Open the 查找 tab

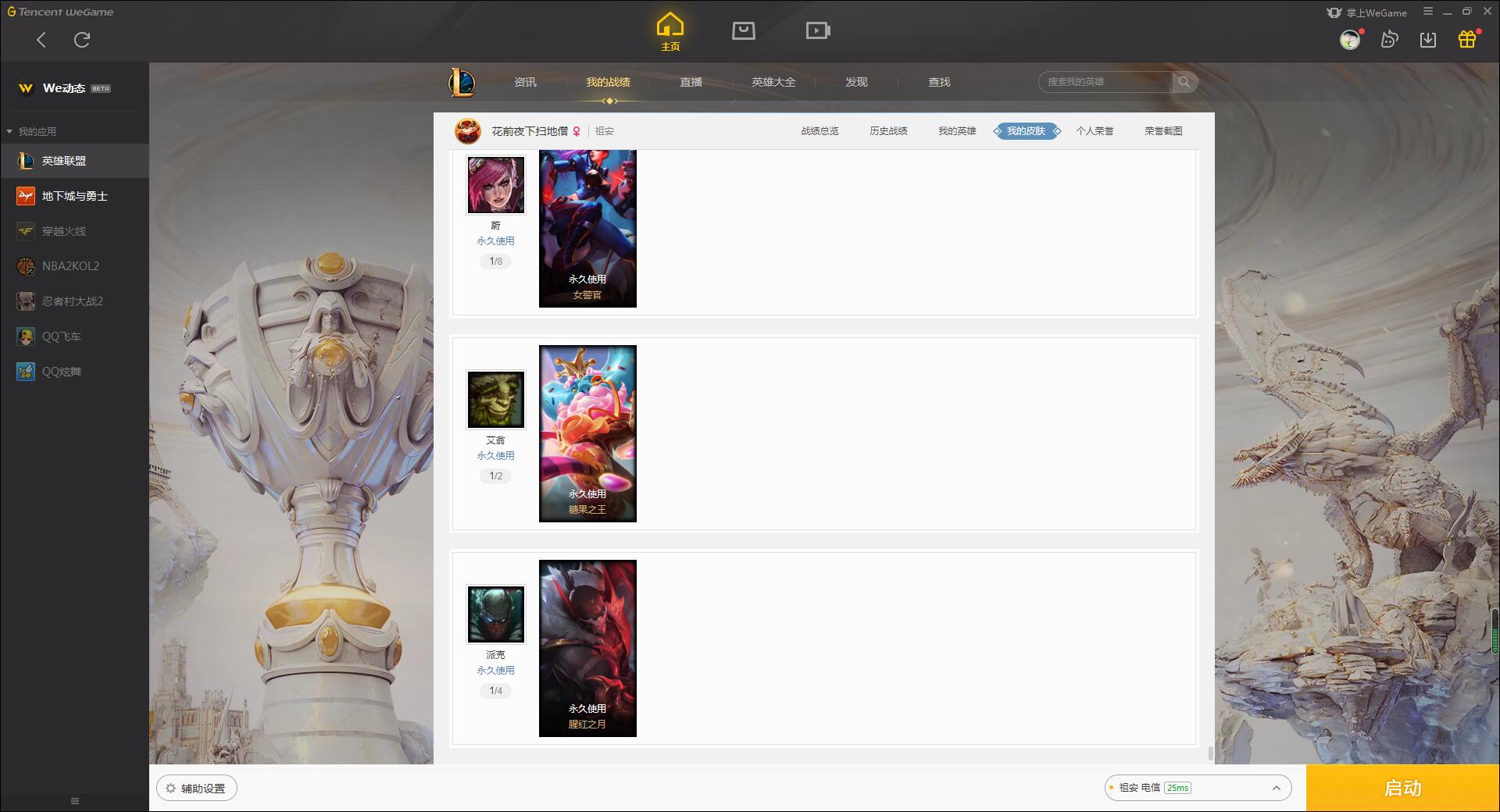[x=939, y=82]
